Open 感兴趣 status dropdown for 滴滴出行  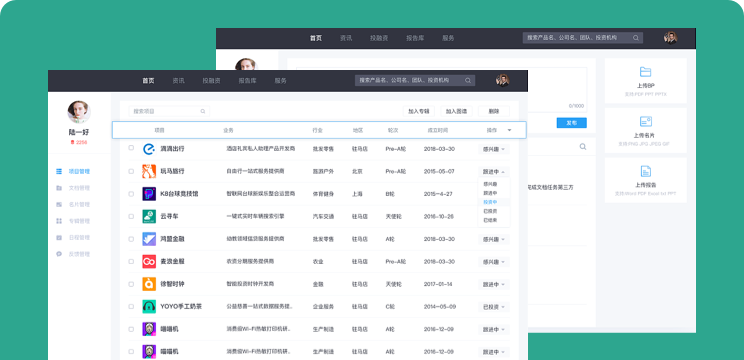pos(494,149)
